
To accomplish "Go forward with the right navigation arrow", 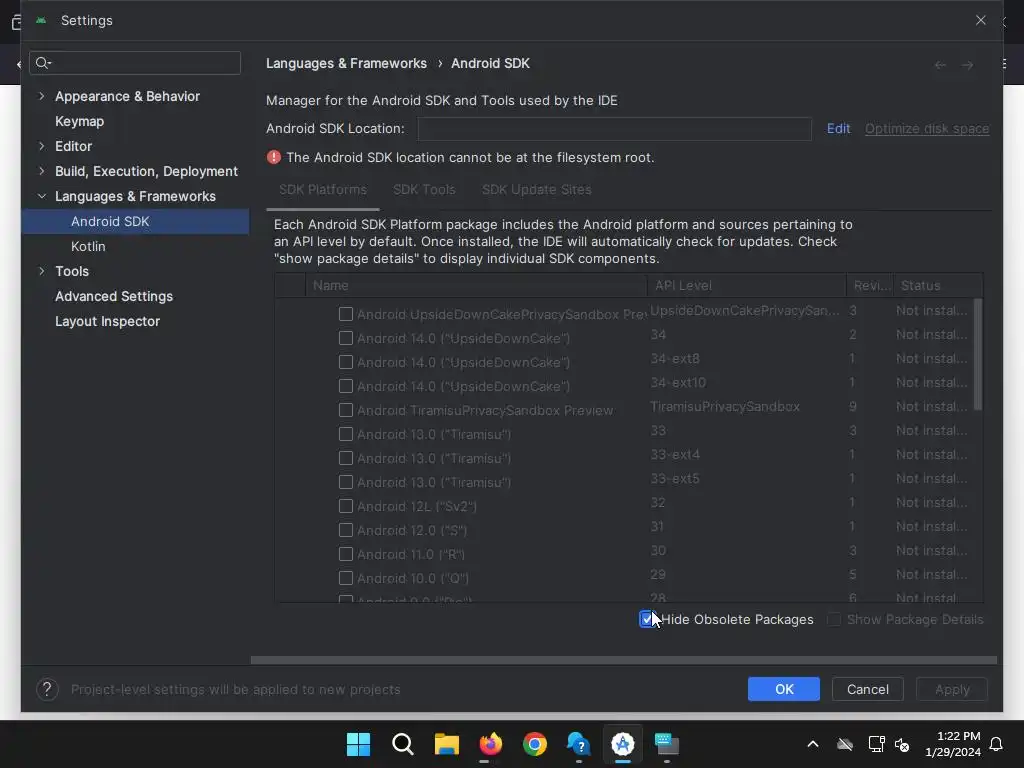I will point(967,65).
